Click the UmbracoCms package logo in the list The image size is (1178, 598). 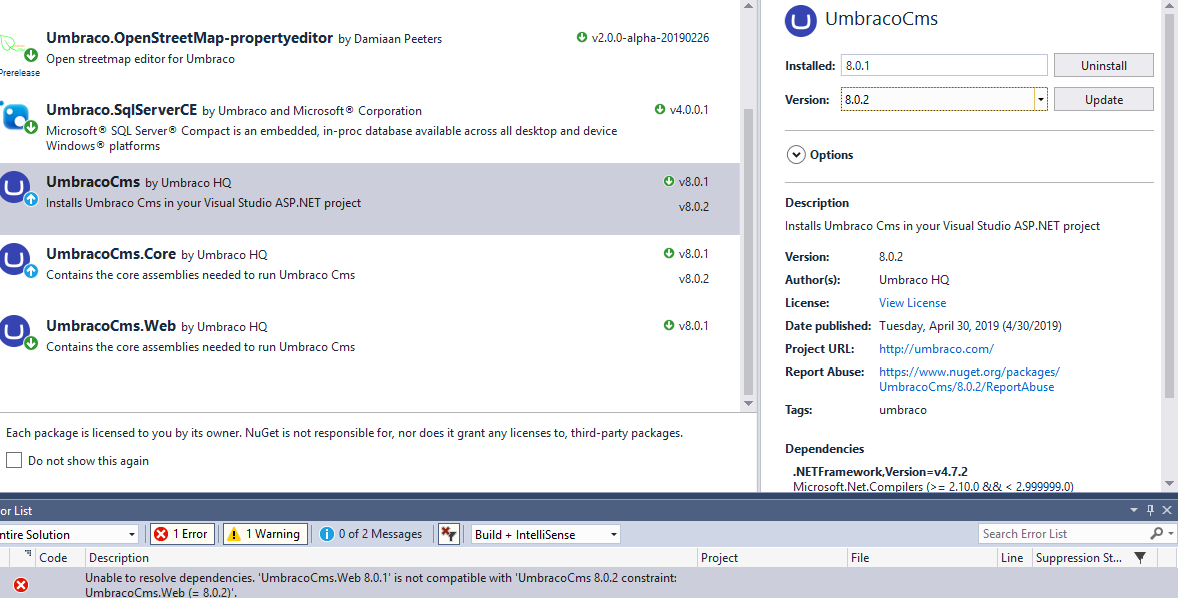click(x=15, y=188)
